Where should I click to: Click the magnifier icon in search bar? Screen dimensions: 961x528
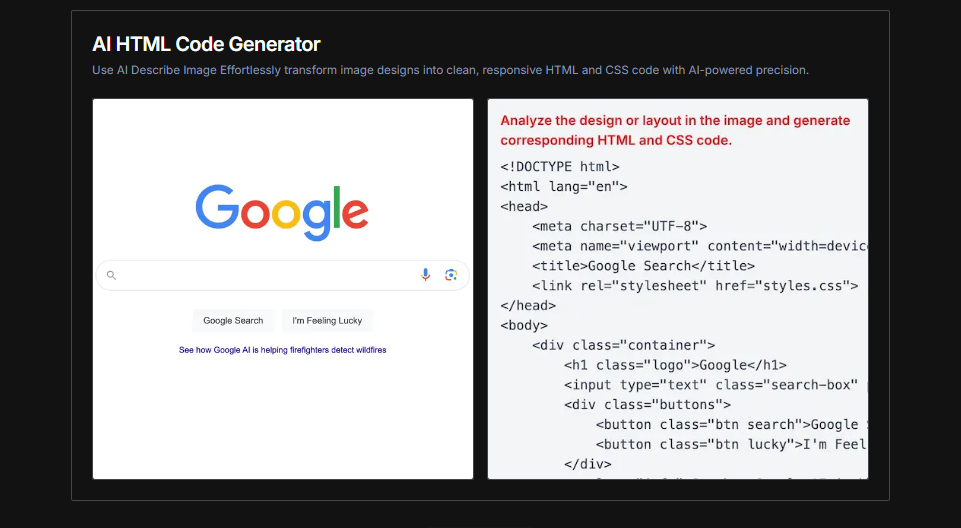point(111,275)
